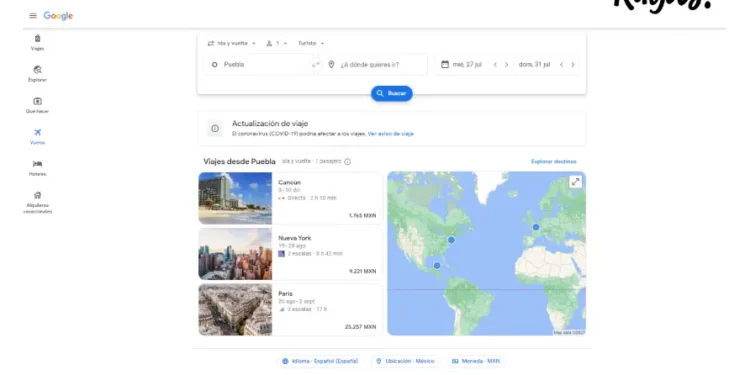Open the Turista cabin class dropdown
This screenshot has height=375, width=750.
311,44
